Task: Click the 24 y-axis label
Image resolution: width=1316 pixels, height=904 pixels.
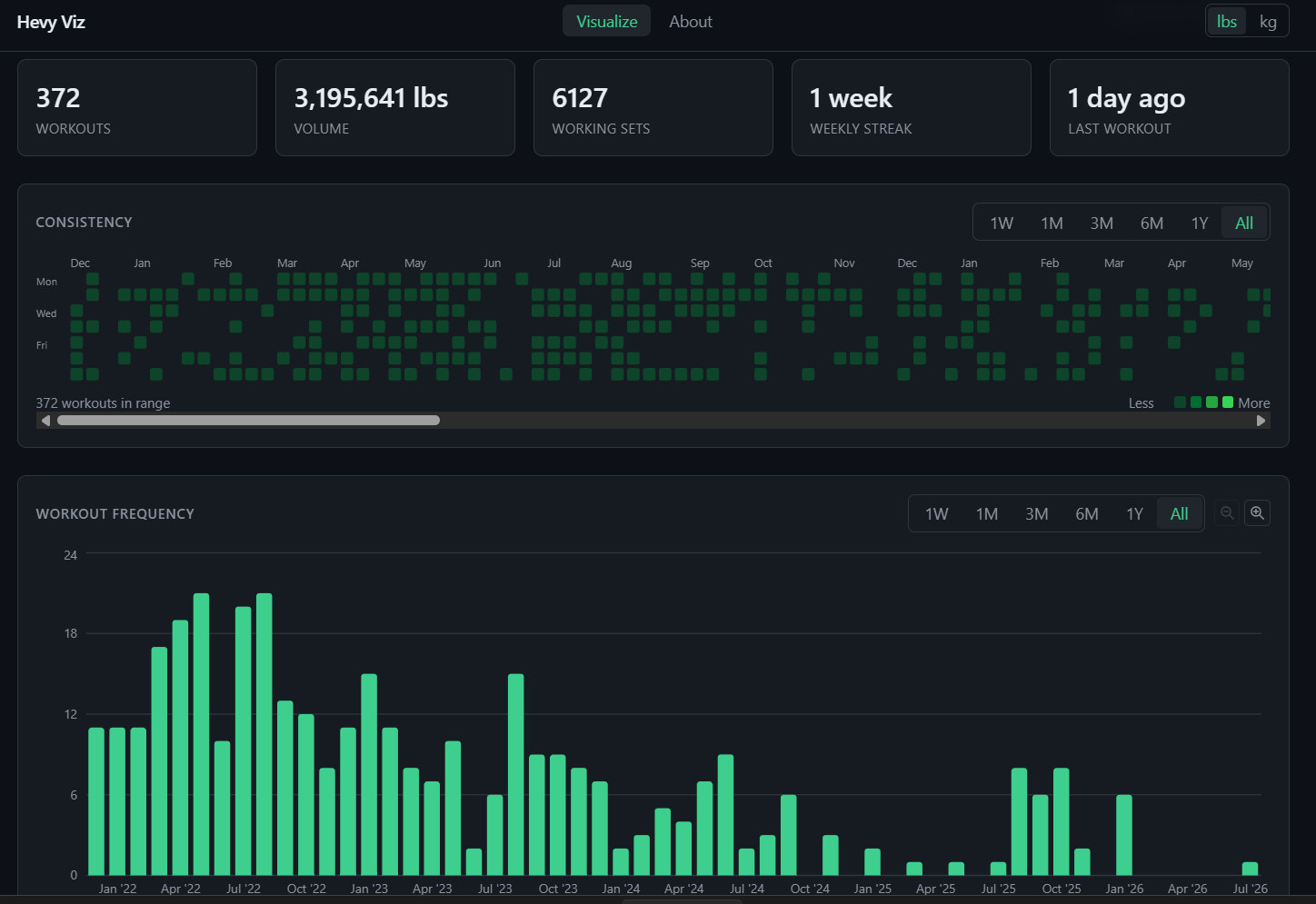Action: (x=71, y=555)
